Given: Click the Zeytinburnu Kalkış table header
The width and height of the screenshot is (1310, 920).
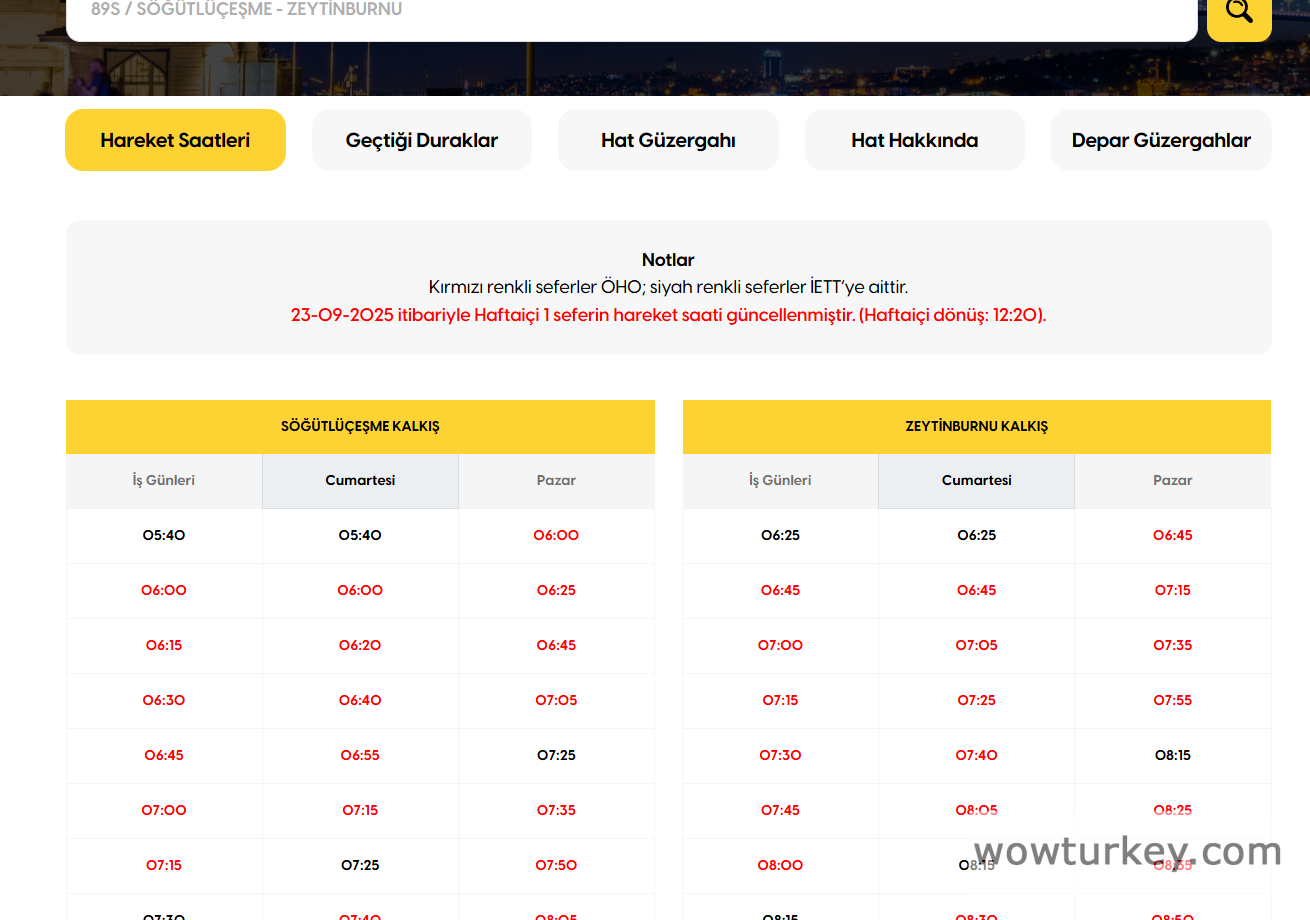Looking at the screenshot, I should (x=976, y=426).
